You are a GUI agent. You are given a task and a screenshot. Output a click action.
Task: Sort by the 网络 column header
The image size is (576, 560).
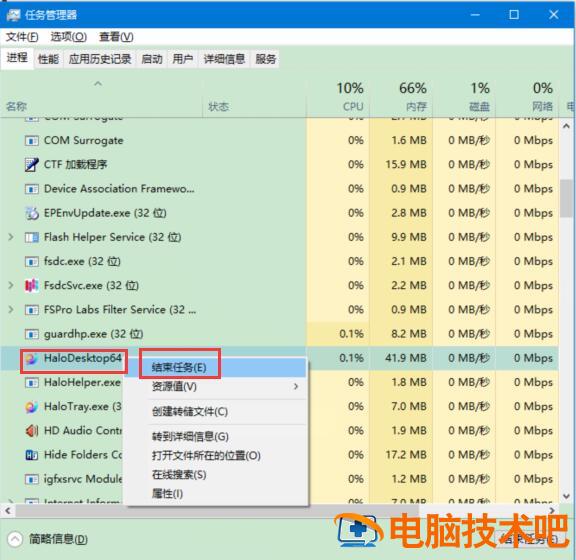tap(527, 97)
